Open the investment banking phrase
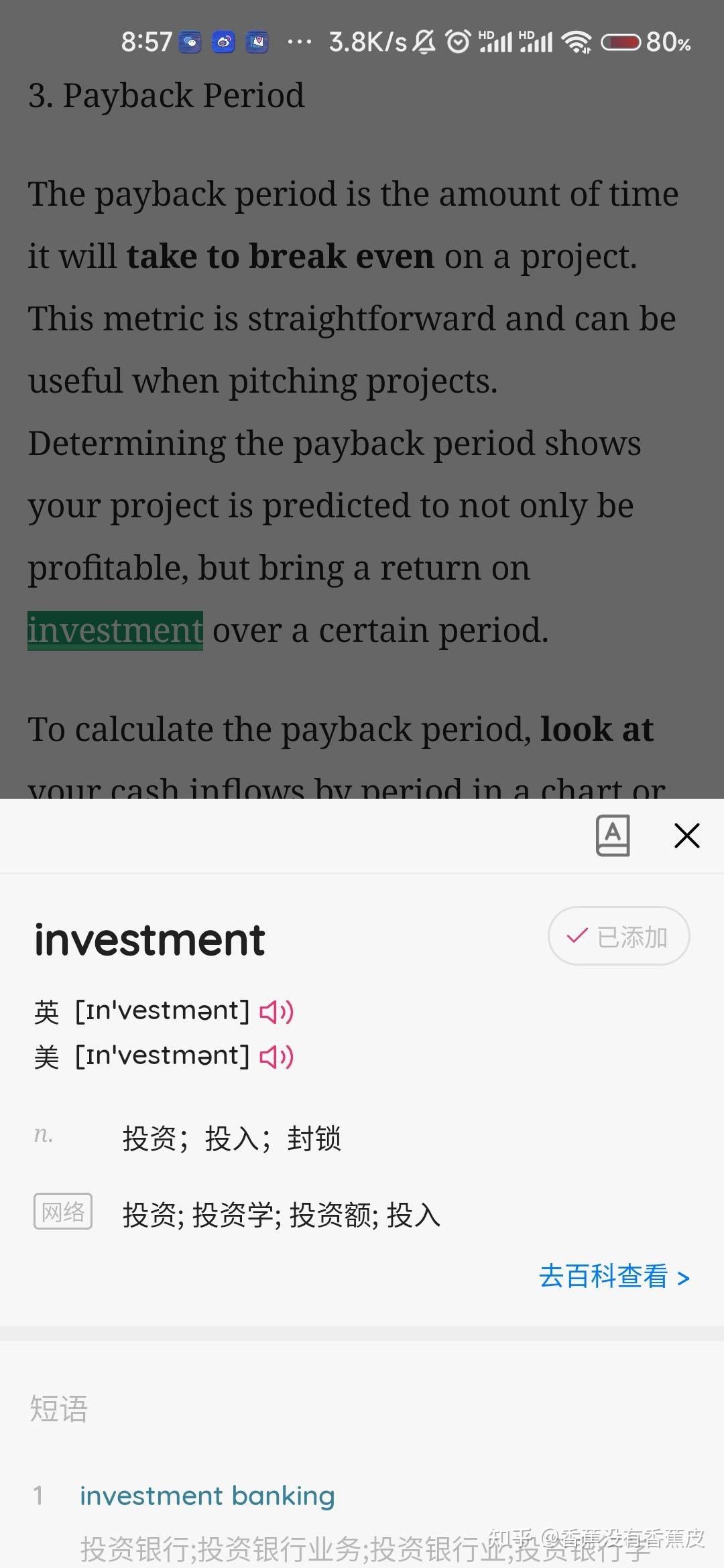Screen dimensions: 724x1568 (207, 1496)
